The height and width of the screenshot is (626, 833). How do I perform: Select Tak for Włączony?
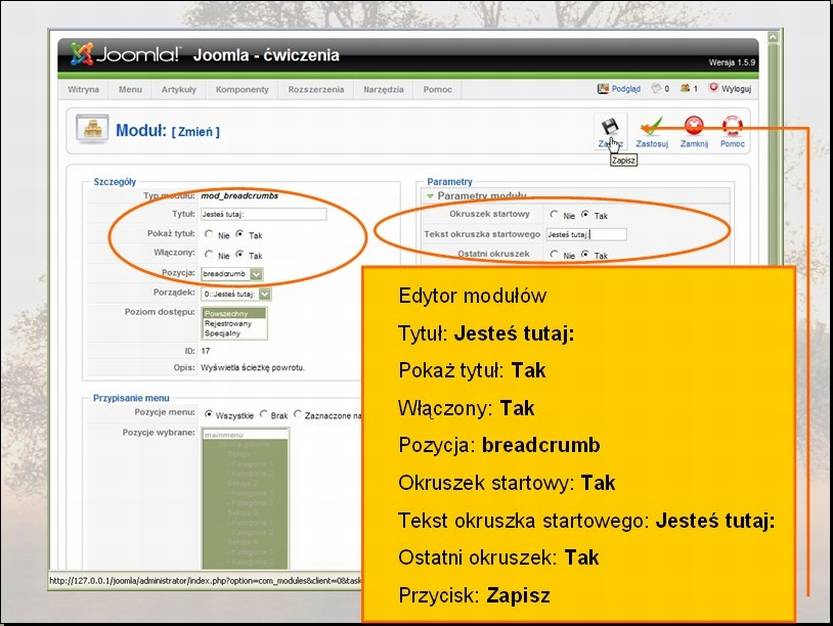240,255
